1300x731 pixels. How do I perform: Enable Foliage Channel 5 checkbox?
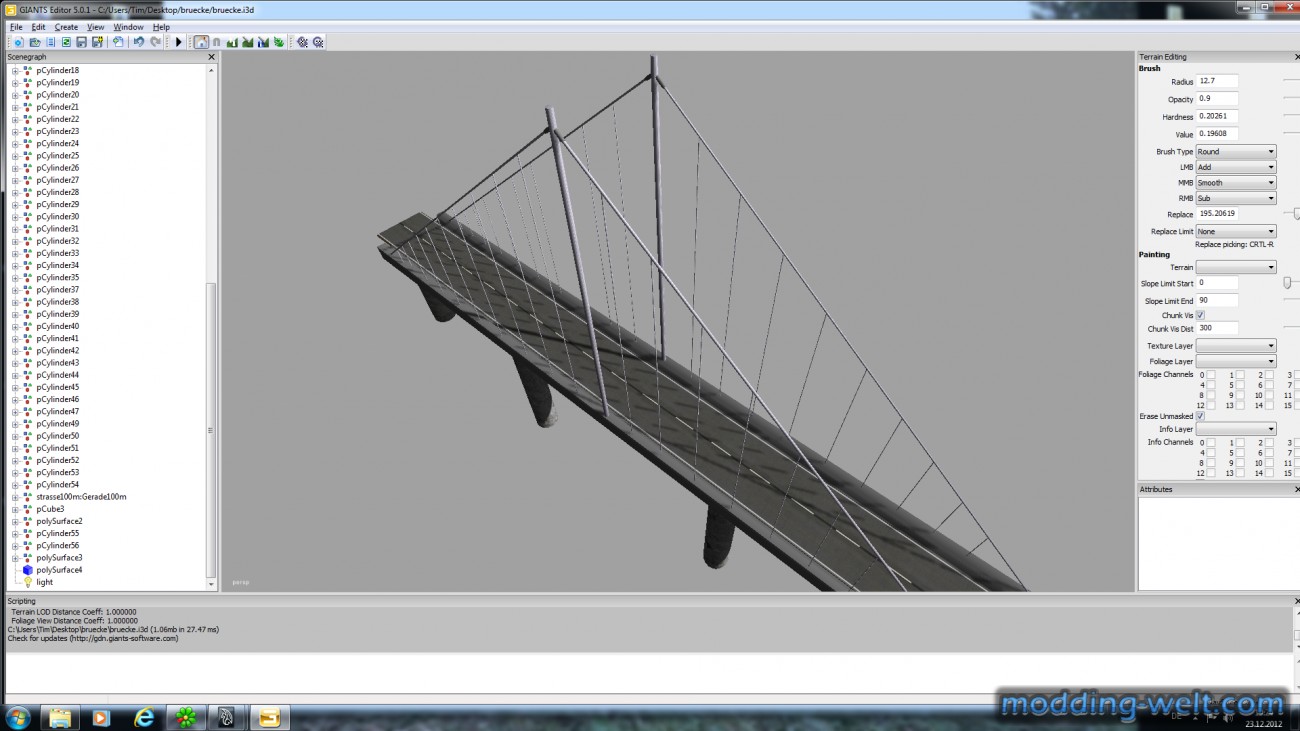[1240, 385]
